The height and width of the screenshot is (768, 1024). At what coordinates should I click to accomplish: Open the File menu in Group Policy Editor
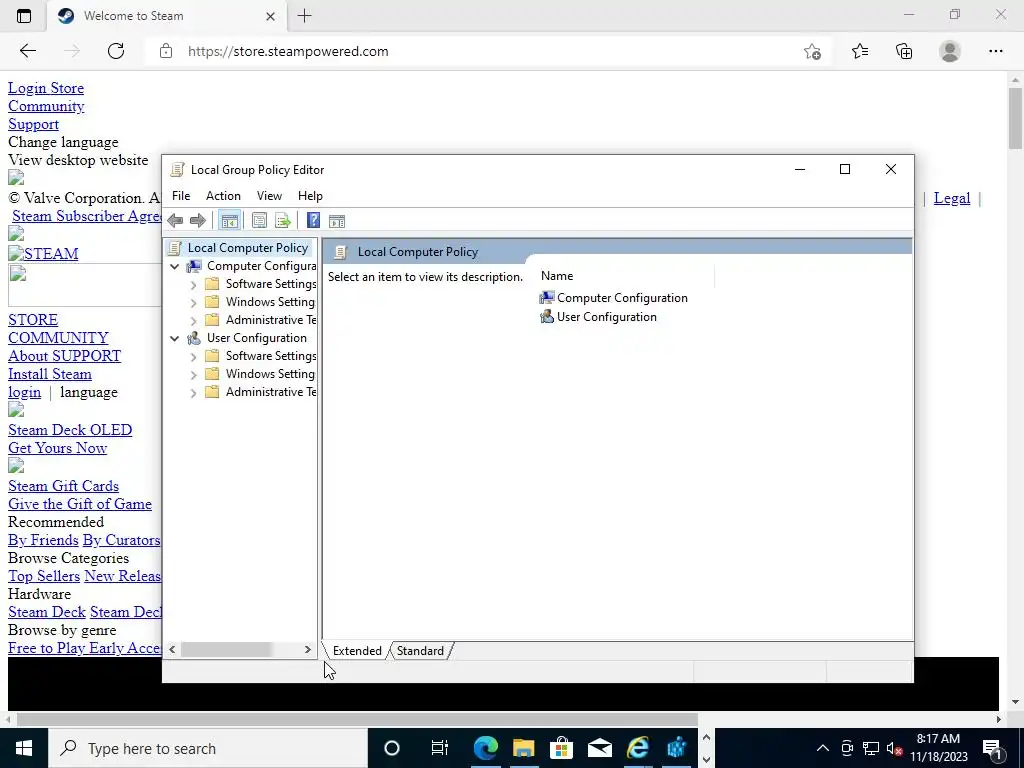(x=181, y=196)
